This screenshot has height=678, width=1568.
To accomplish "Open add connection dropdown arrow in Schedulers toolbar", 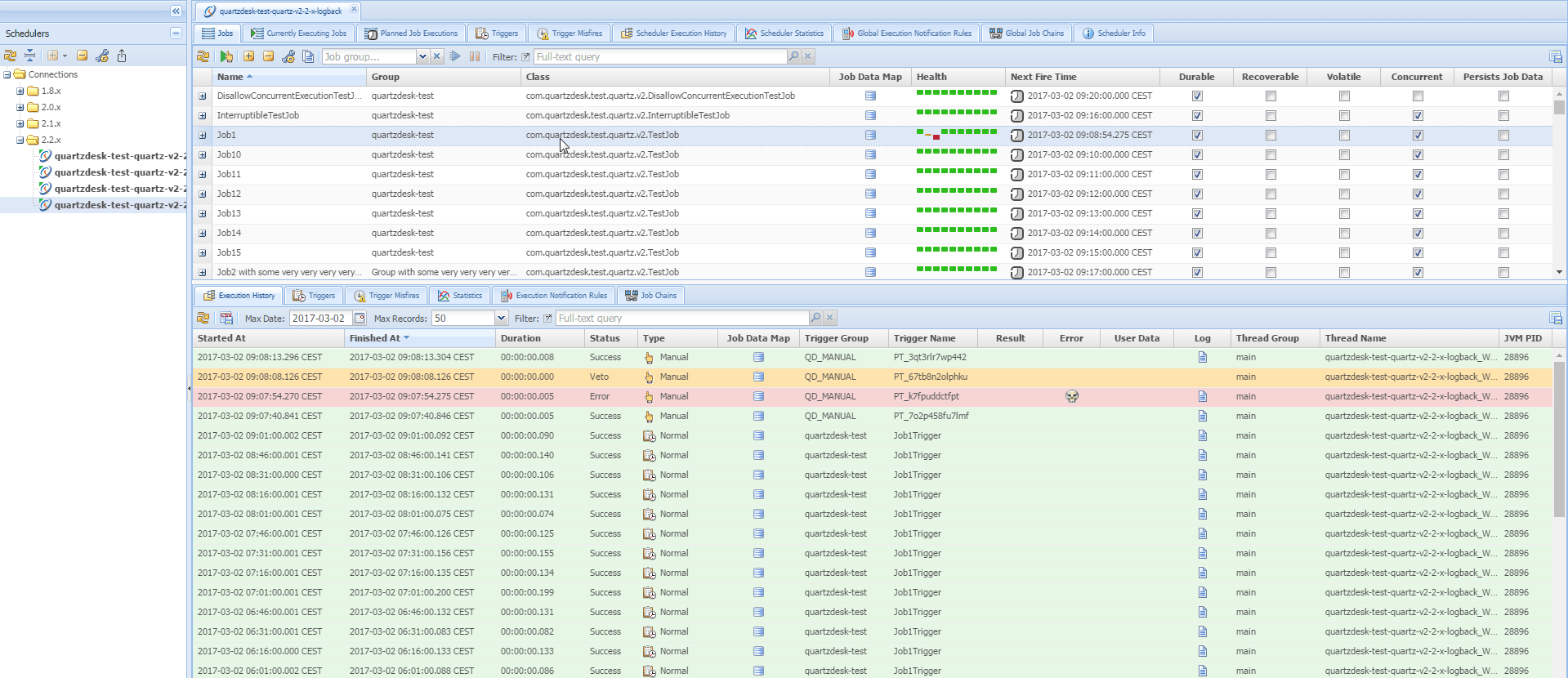I will click(65, 56).
